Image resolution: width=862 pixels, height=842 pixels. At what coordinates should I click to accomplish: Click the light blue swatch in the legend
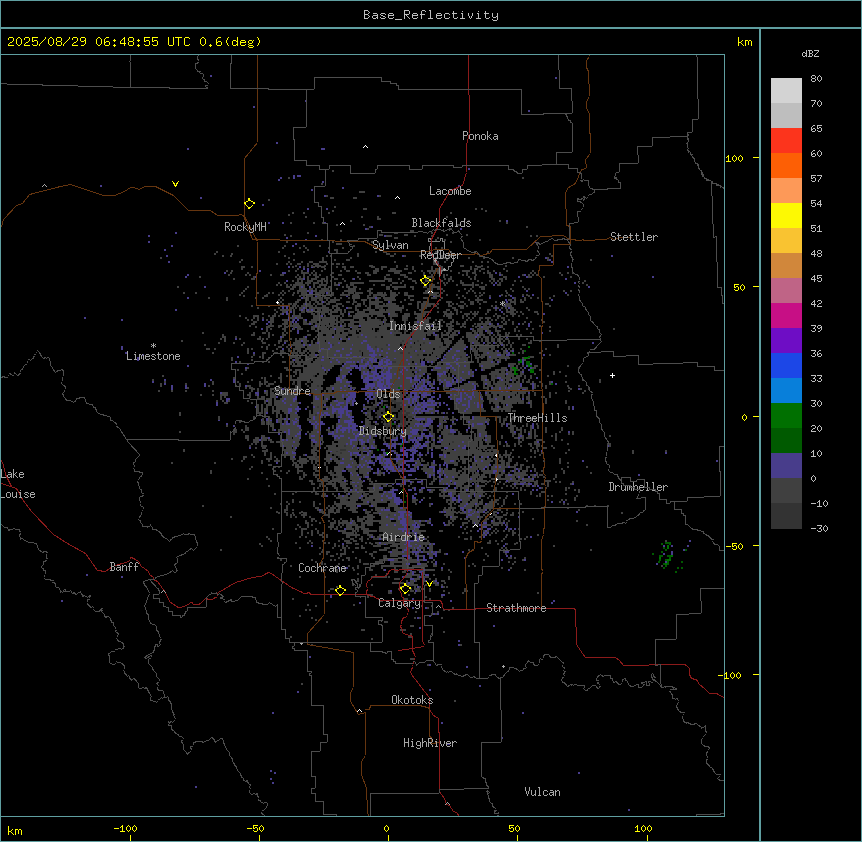coord(786,390)
